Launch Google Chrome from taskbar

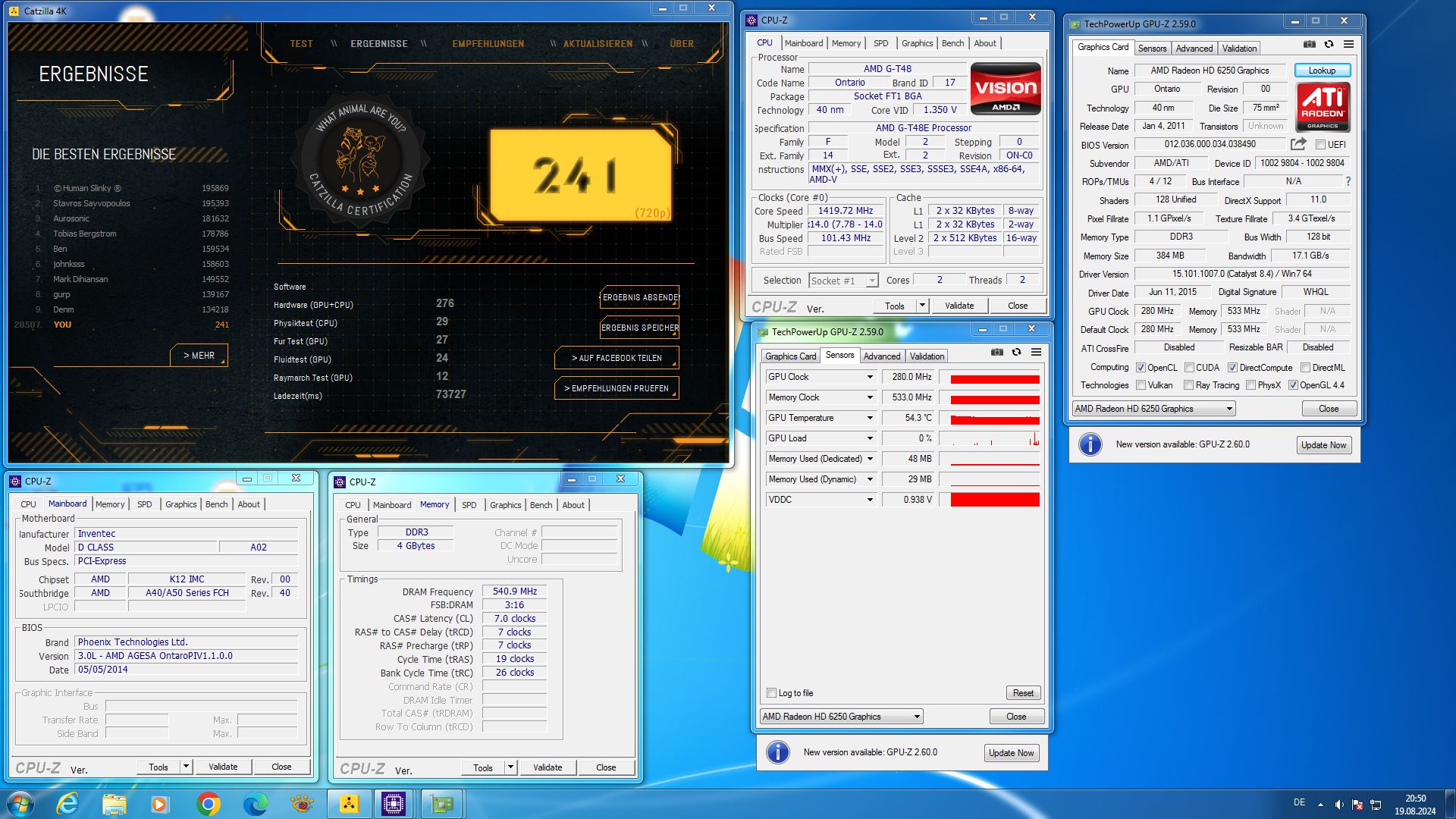[x=208, y=803]
